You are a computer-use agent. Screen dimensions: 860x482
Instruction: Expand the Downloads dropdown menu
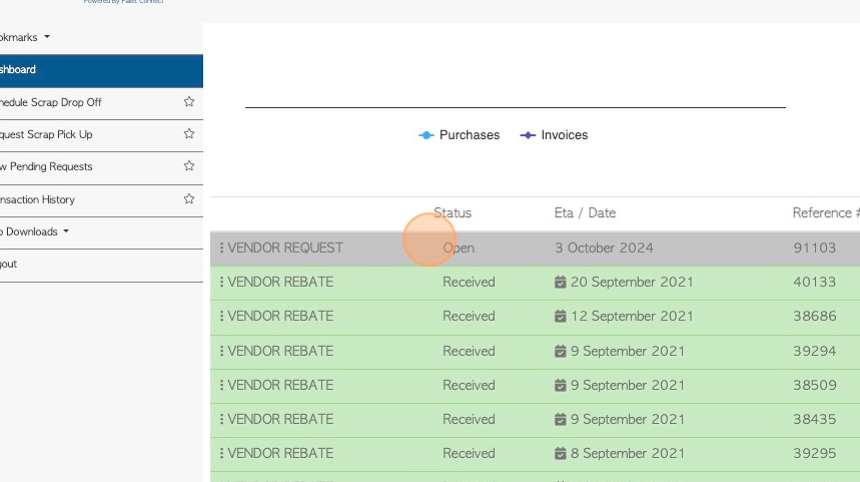[x=35, y=231]
